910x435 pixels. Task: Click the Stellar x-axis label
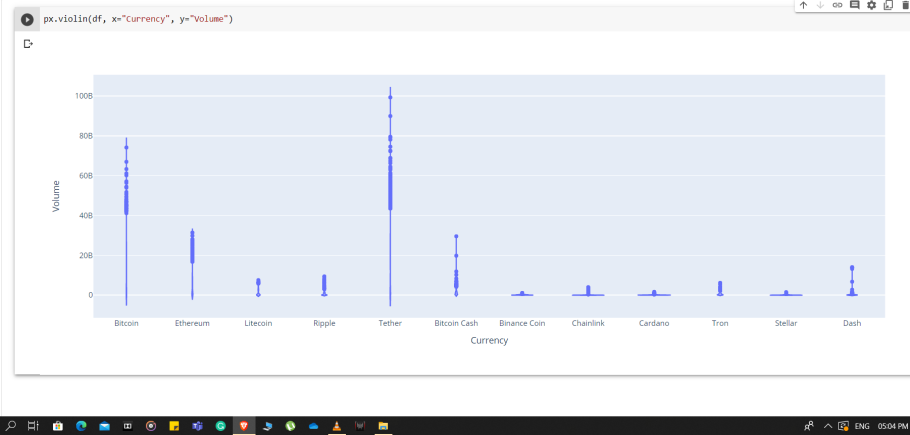pyautogui.click(x=786, y=323)
